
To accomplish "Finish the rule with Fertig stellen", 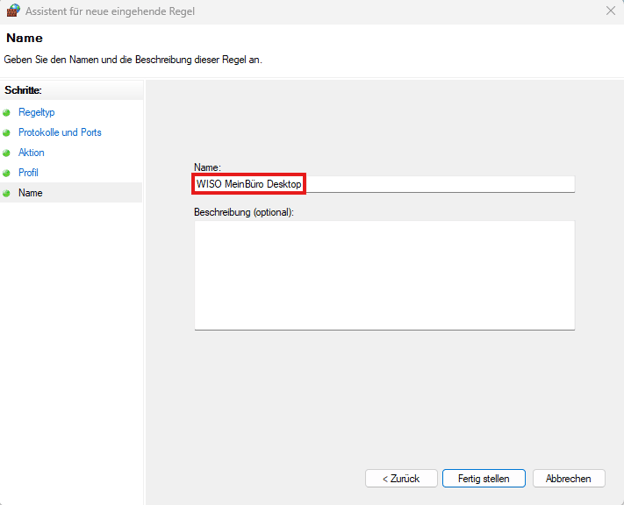I will tap(484, 479).
